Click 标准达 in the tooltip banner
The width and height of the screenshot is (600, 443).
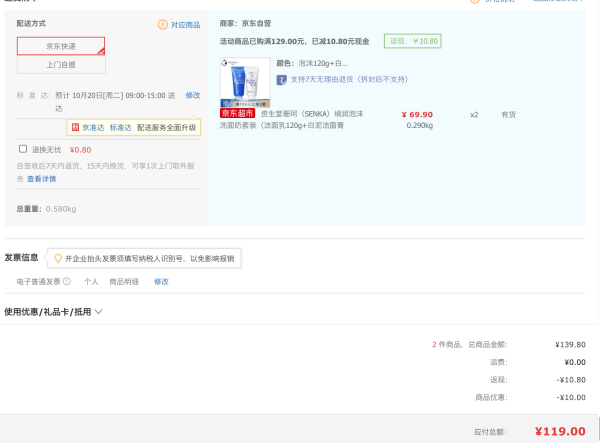(x=121, y=127)
